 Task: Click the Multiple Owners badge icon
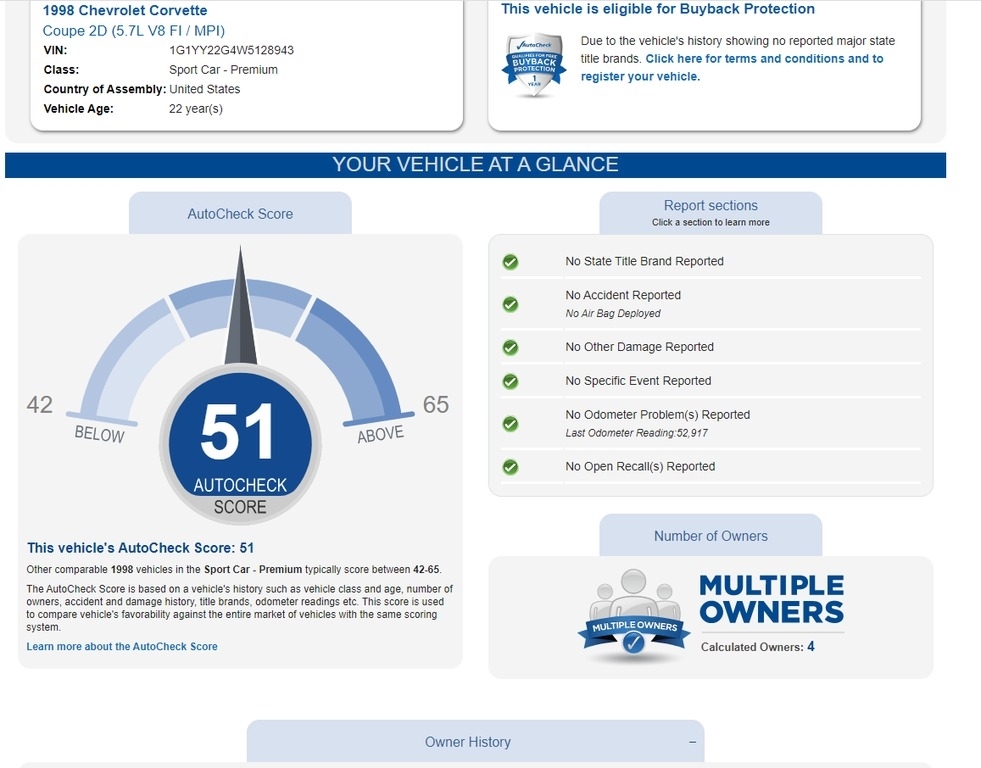point(633,619)
